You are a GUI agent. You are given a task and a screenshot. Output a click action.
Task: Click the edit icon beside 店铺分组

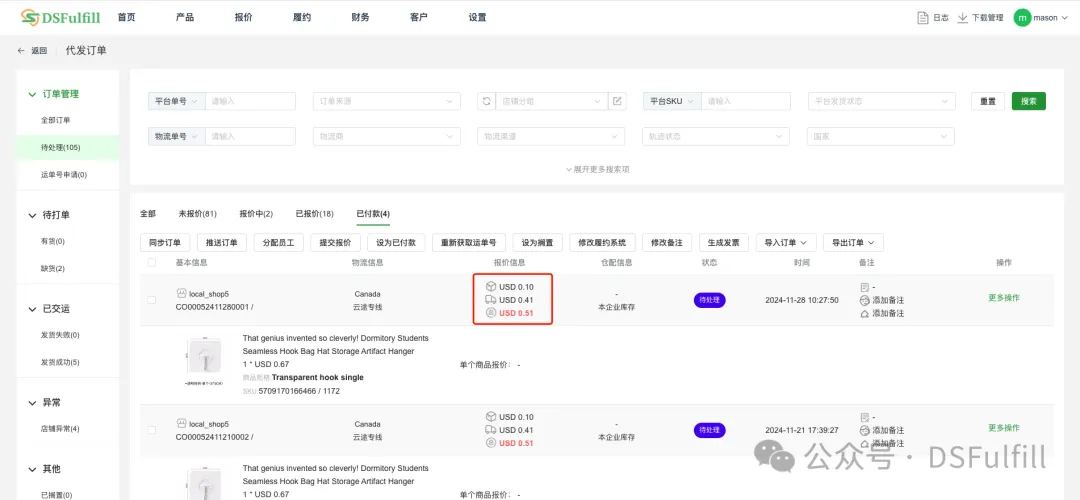tap(617, 101)
